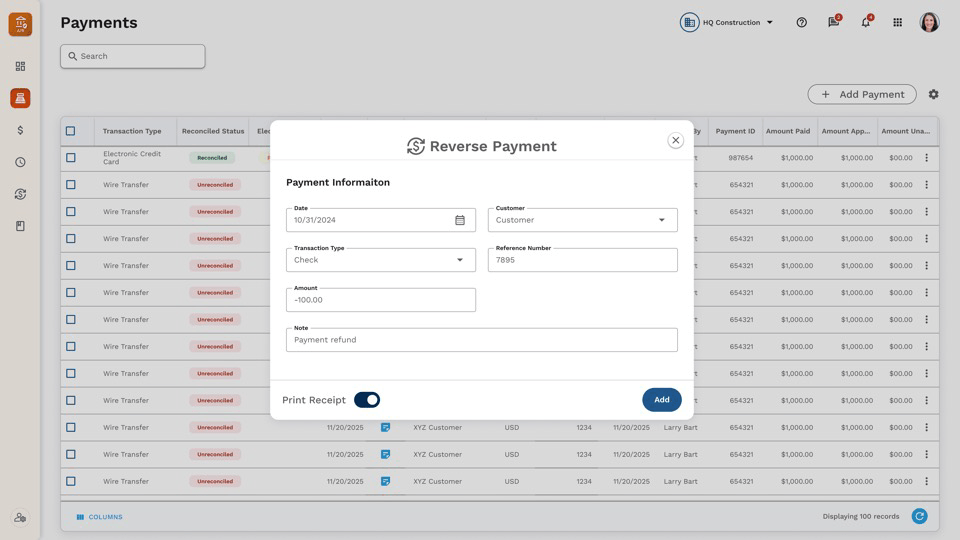Refresh the records list

click(x=919, y=516)
